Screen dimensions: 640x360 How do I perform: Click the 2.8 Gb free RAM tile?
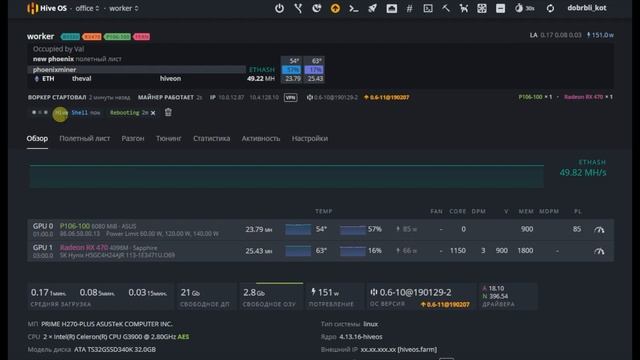click(x=271, y=297)
